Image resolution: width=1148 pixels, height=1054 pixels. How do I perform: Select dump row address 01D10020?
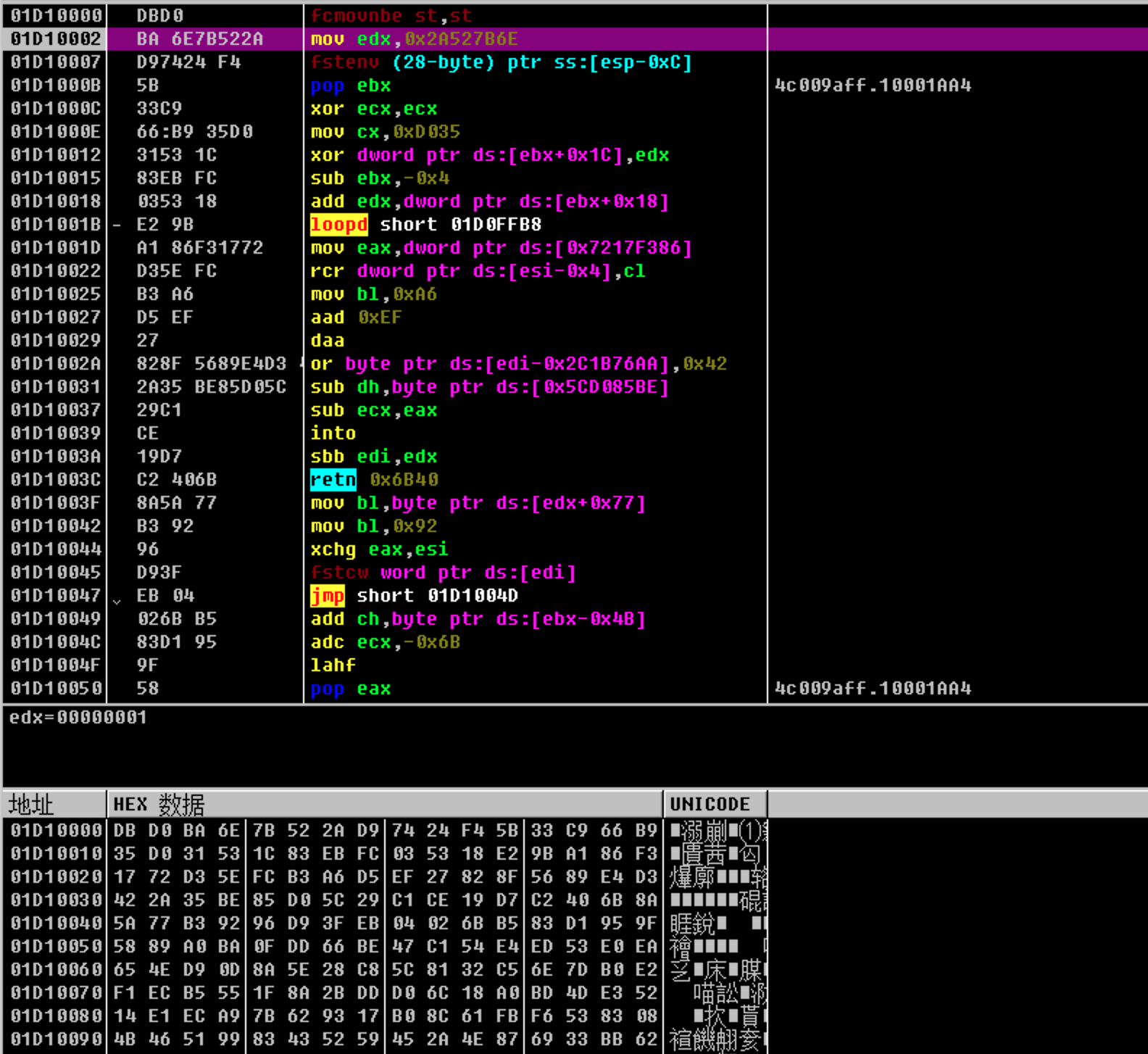[56, 877]
